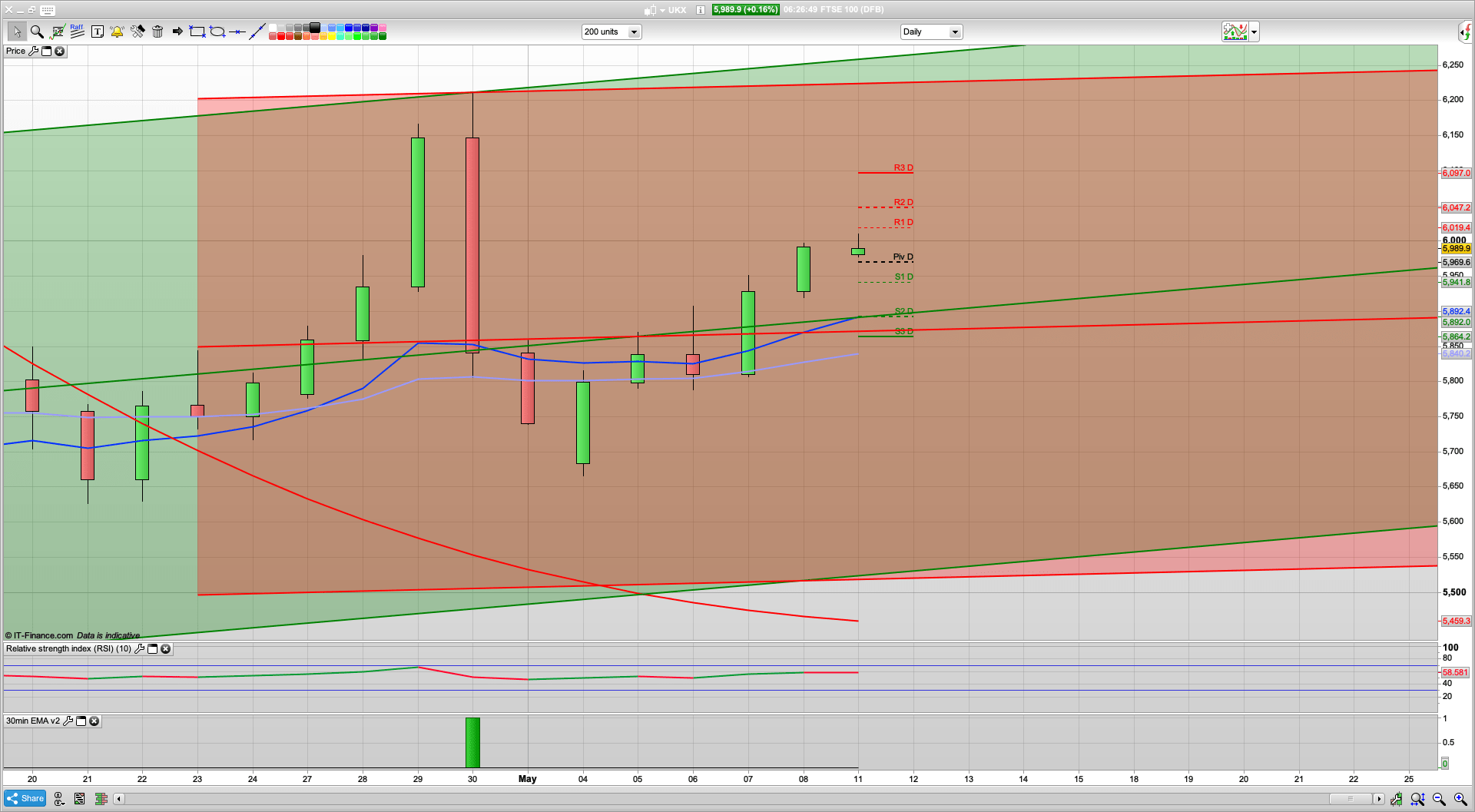This screenshot has width=1475, height=812.
Task: Choose the rectangle drawing tool
Action: (197, 31)
